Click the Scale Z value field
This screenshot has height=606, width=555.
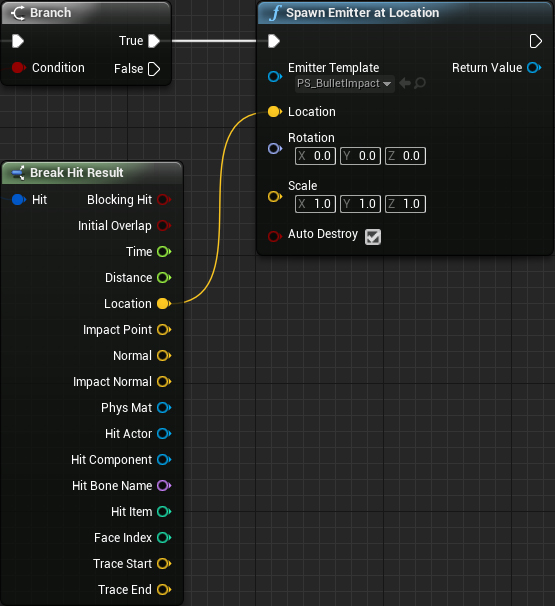click(405, 204)
